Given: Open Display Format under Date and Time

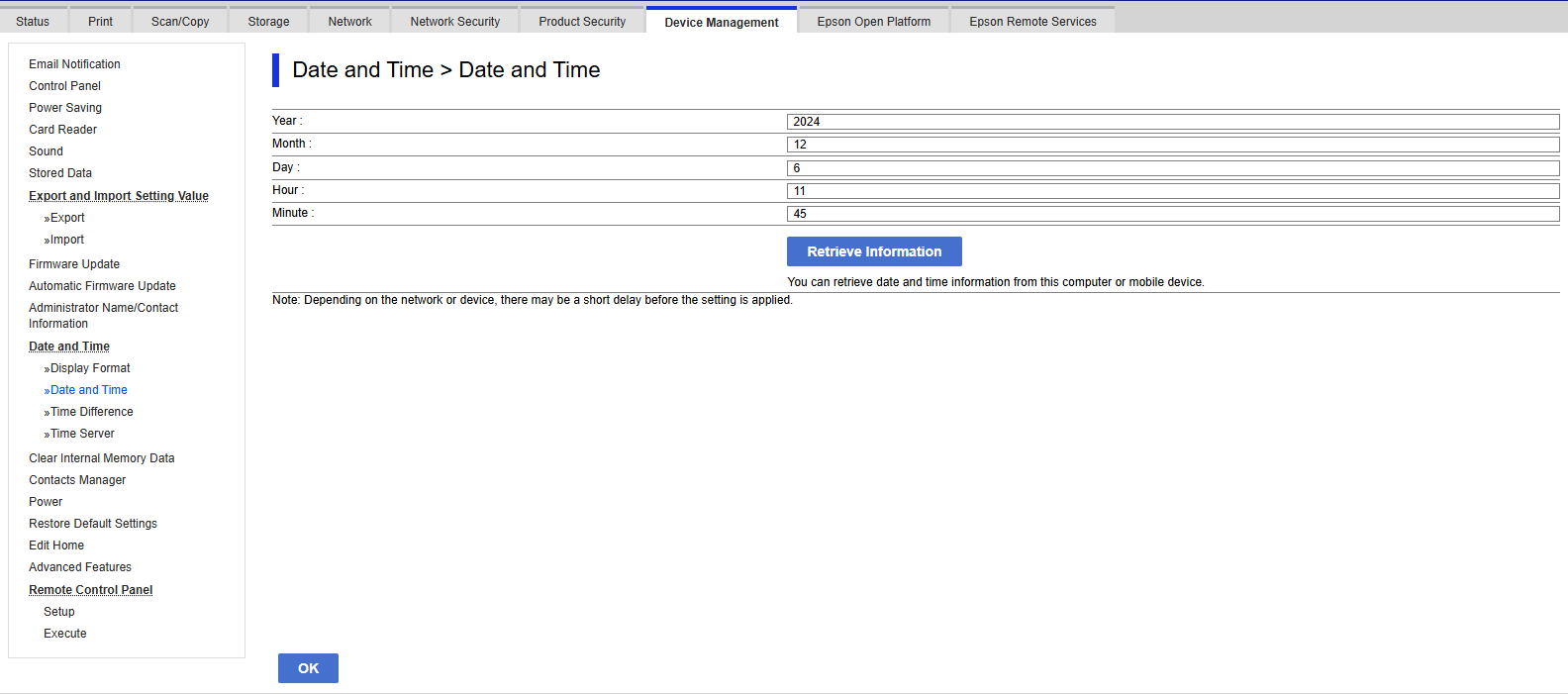Looking at the screenshot, I should point(90,368).
